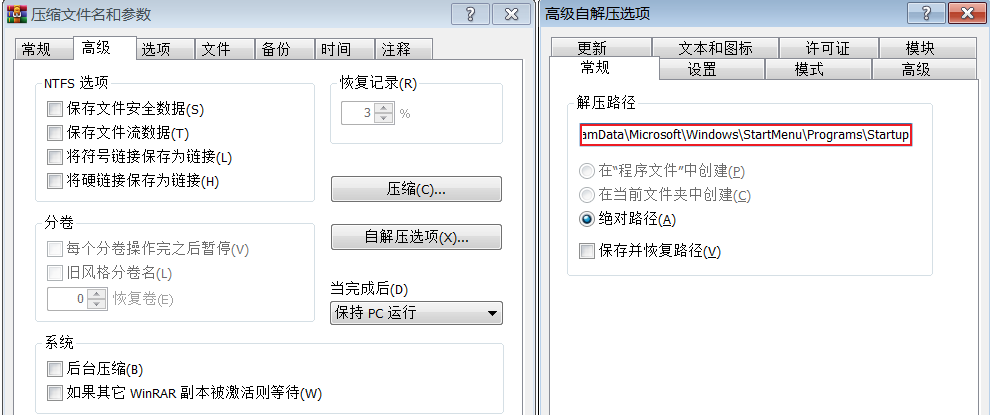Check 后台压缩 option

tap(56, 368)
